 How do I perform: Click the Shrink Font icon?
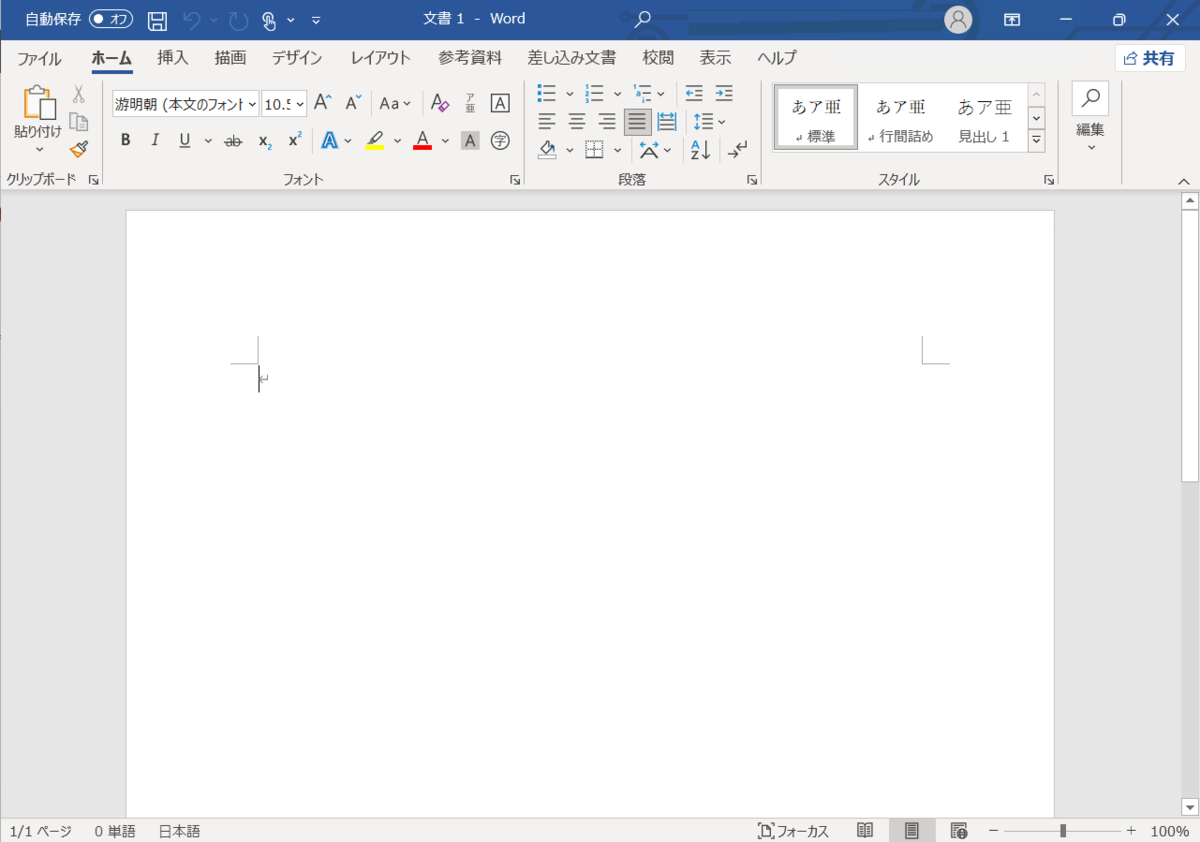pyautogui.click(x=353, y=103)
